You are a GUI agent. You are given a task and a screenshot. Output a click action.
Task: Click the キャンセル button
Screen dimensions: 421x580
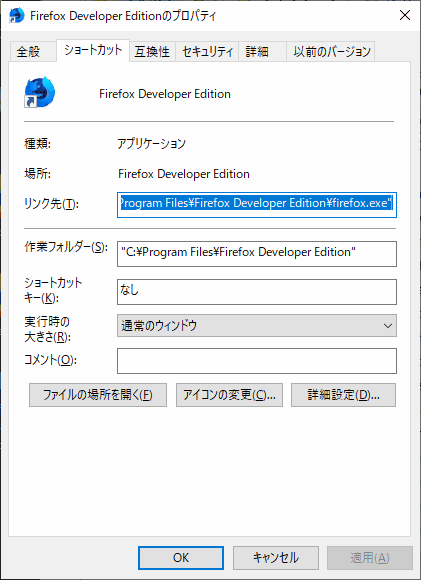(x=276, y=558)
